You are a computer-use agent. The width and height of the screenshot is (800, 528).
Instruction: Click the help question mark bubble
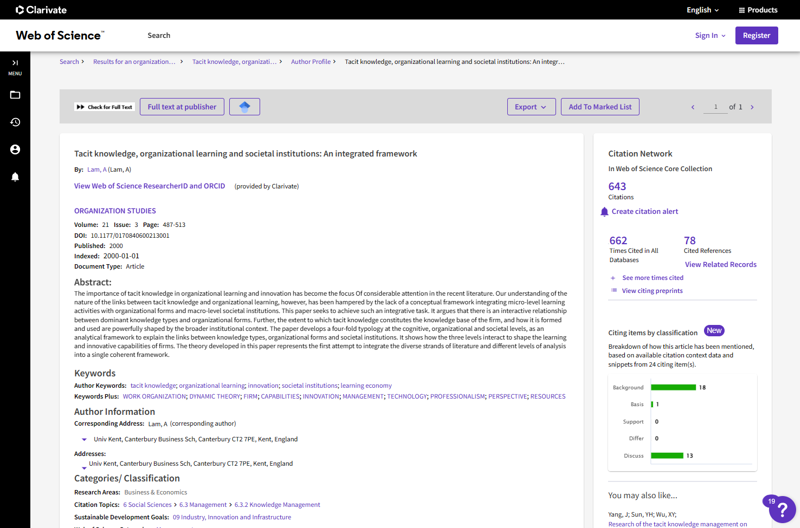pyautogui.click(x=781, y=508)
